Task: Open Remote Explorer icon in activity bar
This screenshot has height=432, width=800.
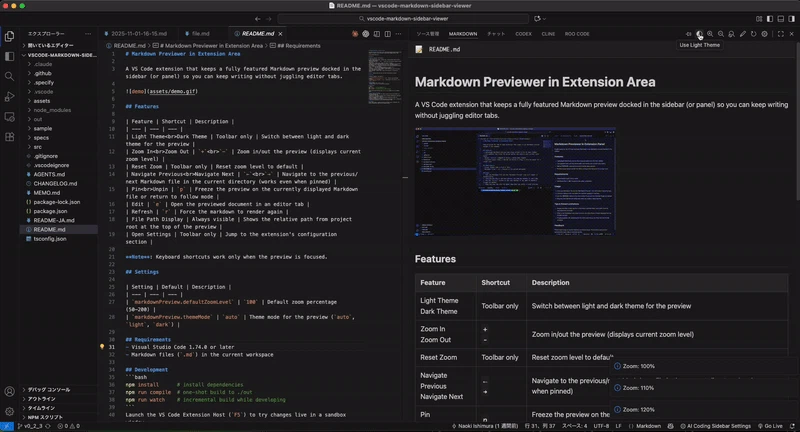Action: tap(9, 117)
